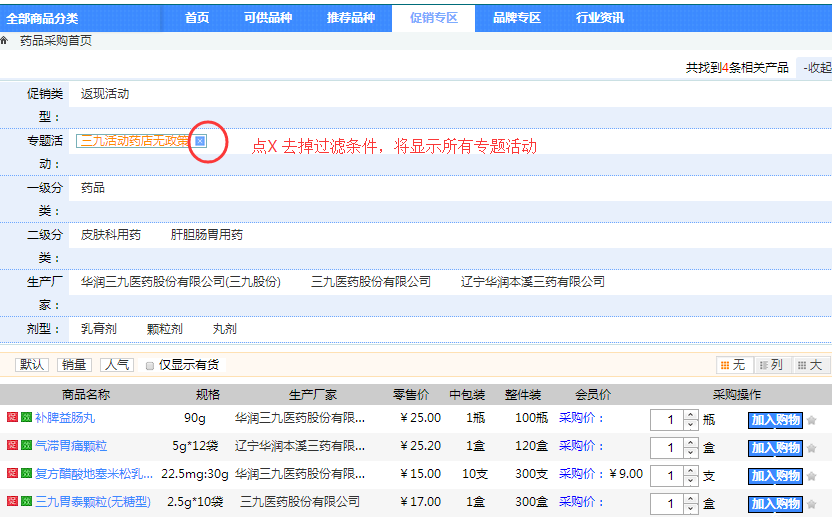The height and width of the screenshot is (525, 832).
Task: Switch to 列 list view mode
Action: coord(771,365)
